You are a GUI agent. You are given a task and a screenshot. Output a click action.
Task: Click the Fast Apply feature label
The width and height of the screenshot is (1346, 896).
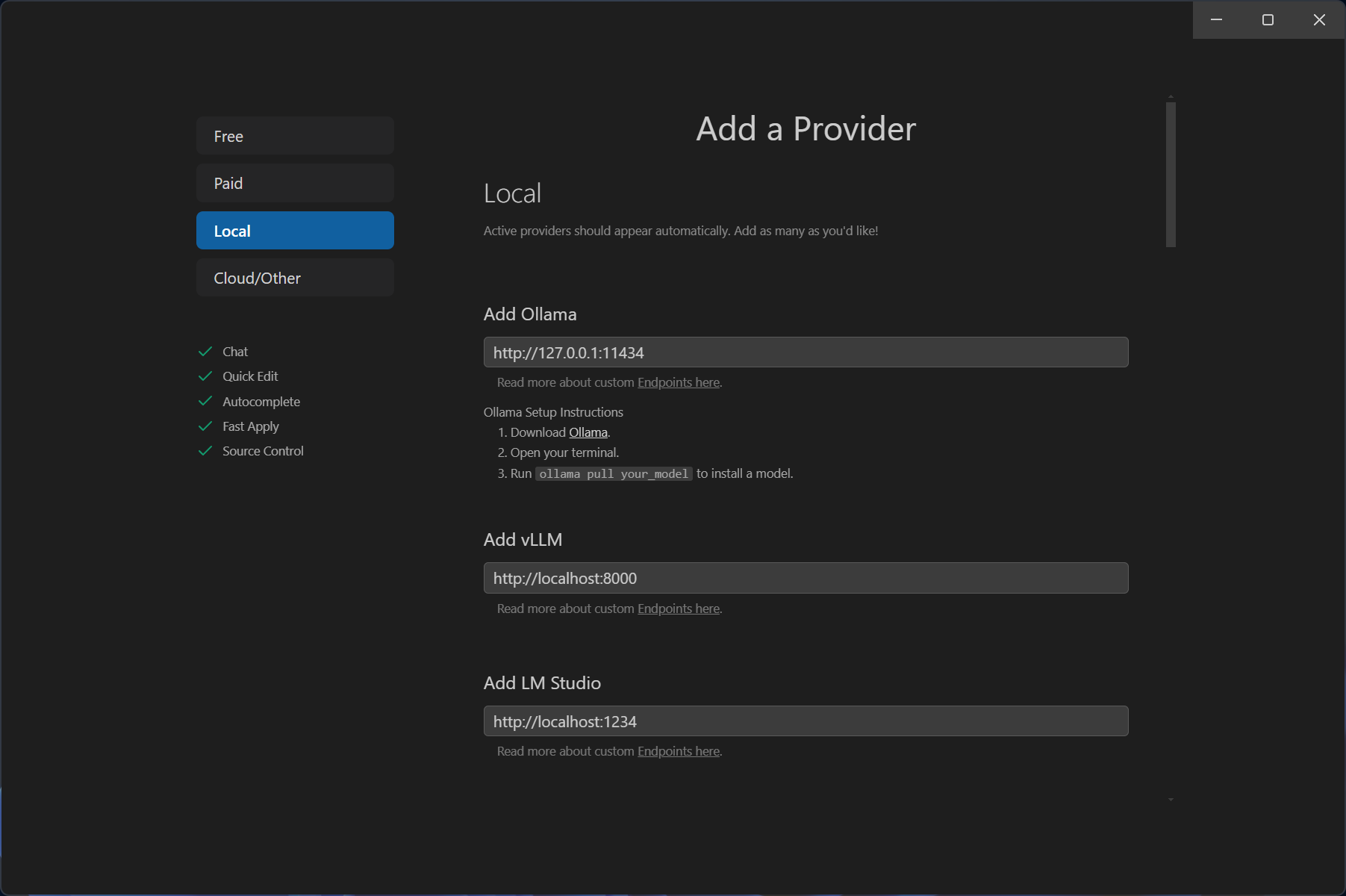click(x=251, y=426)
